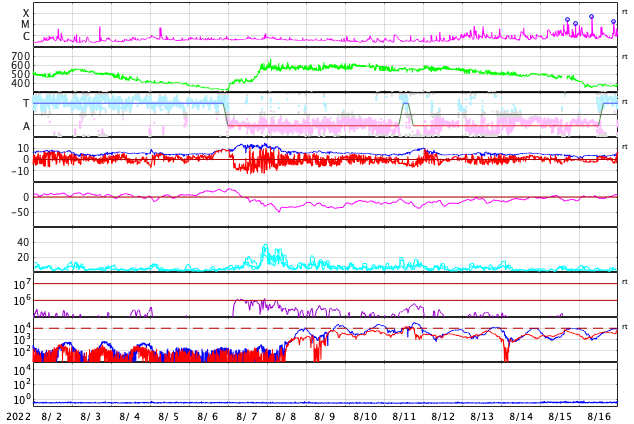Click the 2022 year label
Screen dimensions: 634x424
tap(19, 417)
